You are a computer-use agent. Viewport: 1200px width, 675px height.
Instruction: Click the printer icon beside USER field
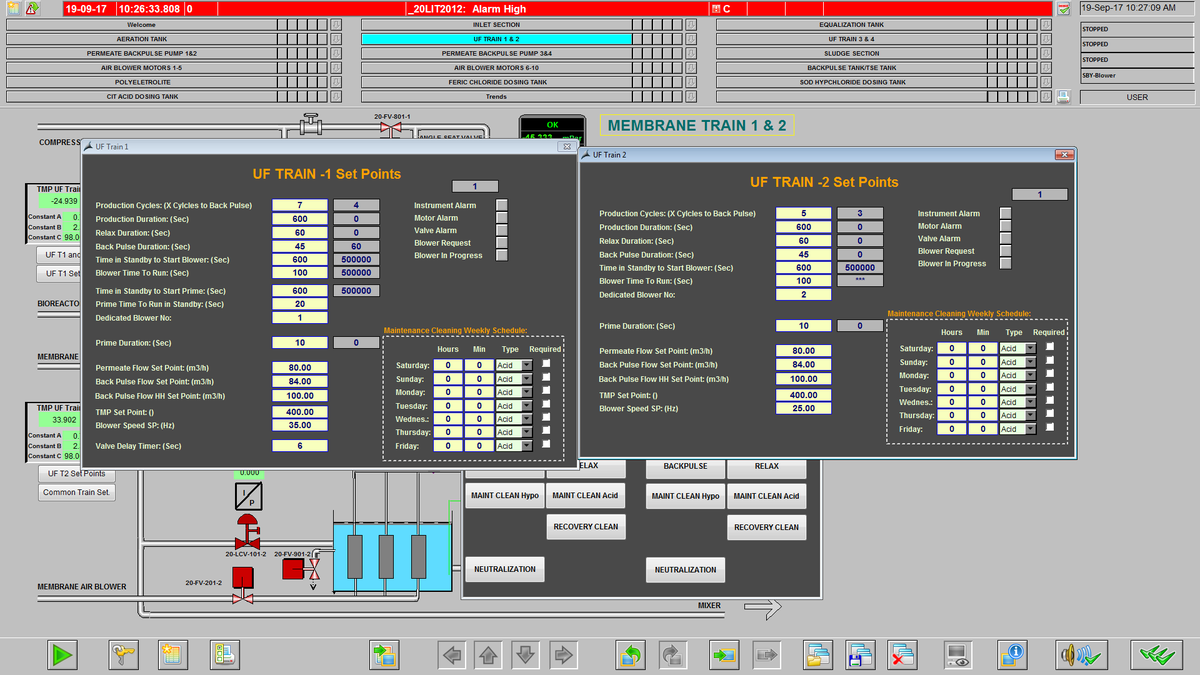click(x=1064, y=97)
